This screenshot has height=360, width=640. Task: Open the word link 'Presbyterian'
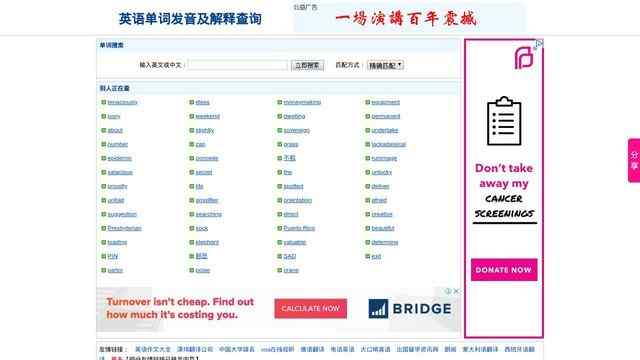tap(124, 228)
